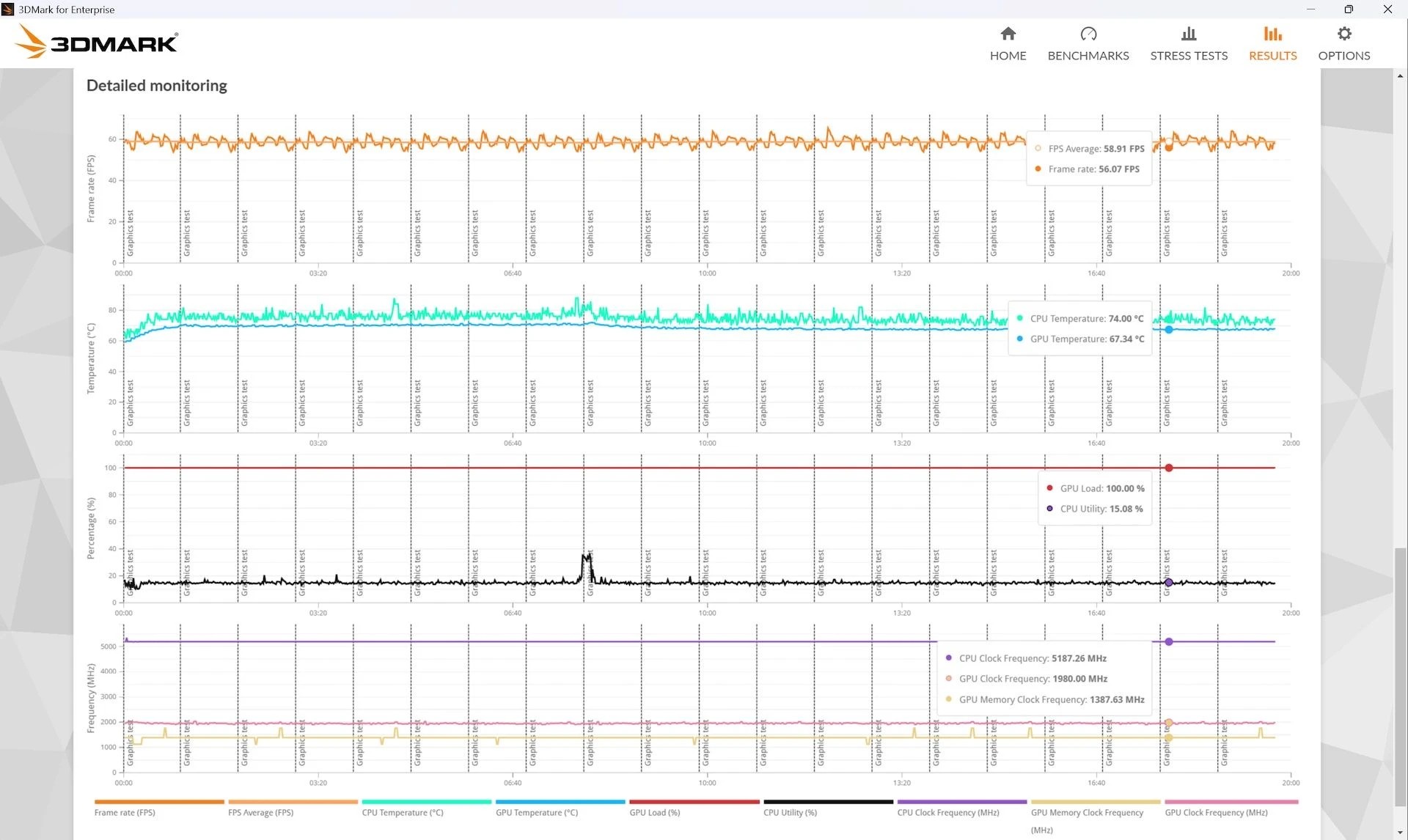Viewport: 1408px width, 840px height.
Task: Click the CPU Clock Frequency marker dot
Action: pos(1168,641)
